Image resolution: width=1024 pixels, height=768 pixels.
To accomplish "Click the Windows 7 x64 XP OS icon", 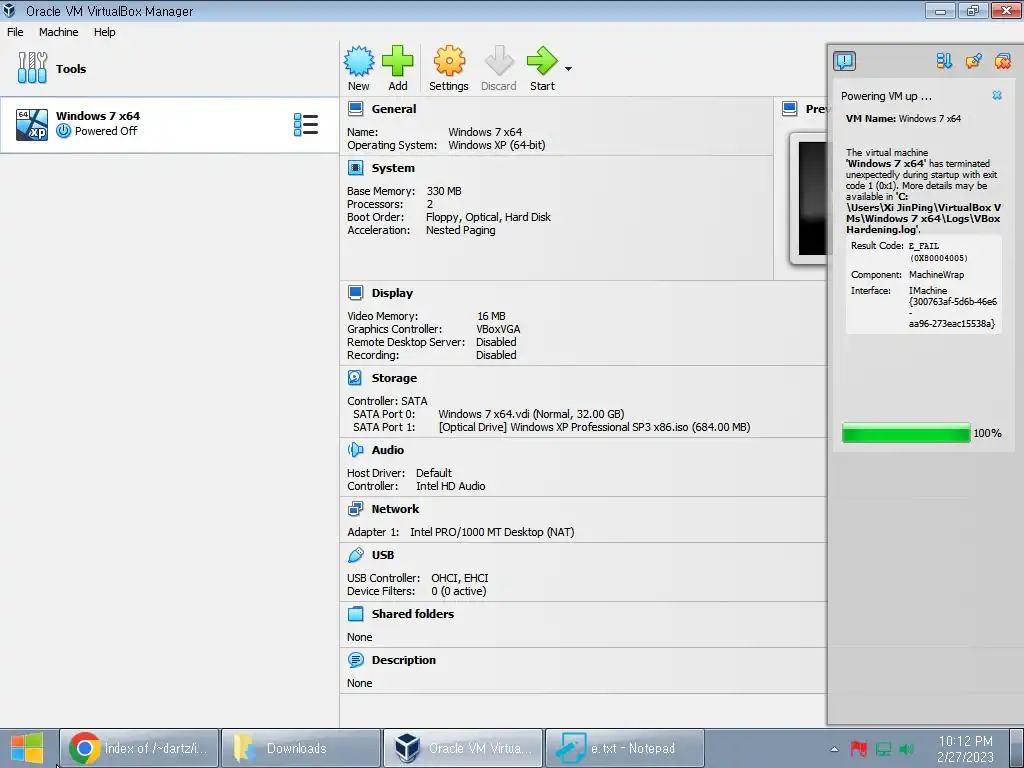I will coord(32,124).
